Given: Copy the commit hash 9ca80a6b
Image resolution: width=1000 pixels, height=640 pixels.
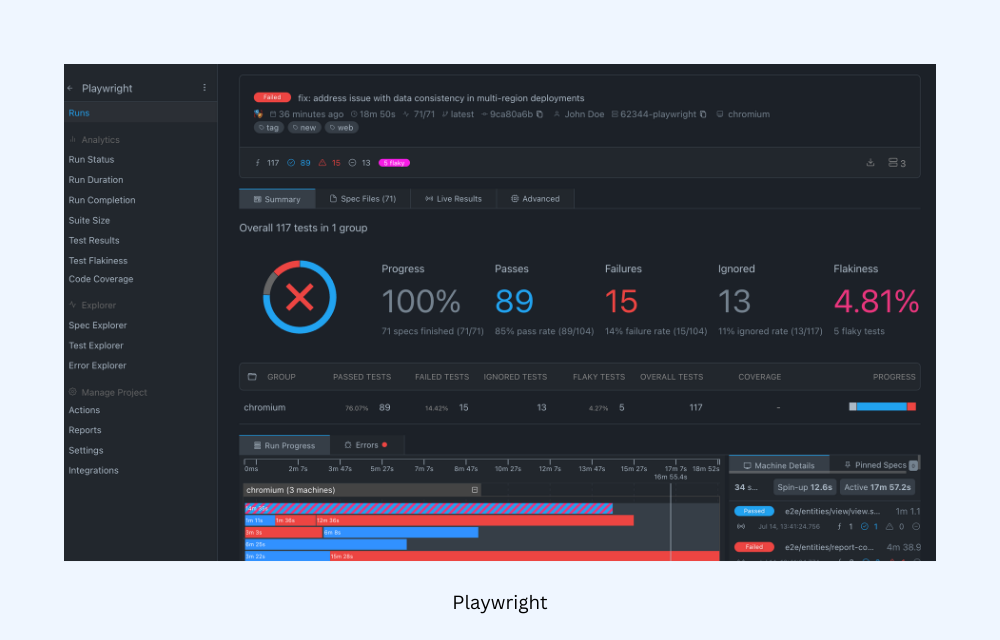Looking at the screenshot, I should (540, 114).
